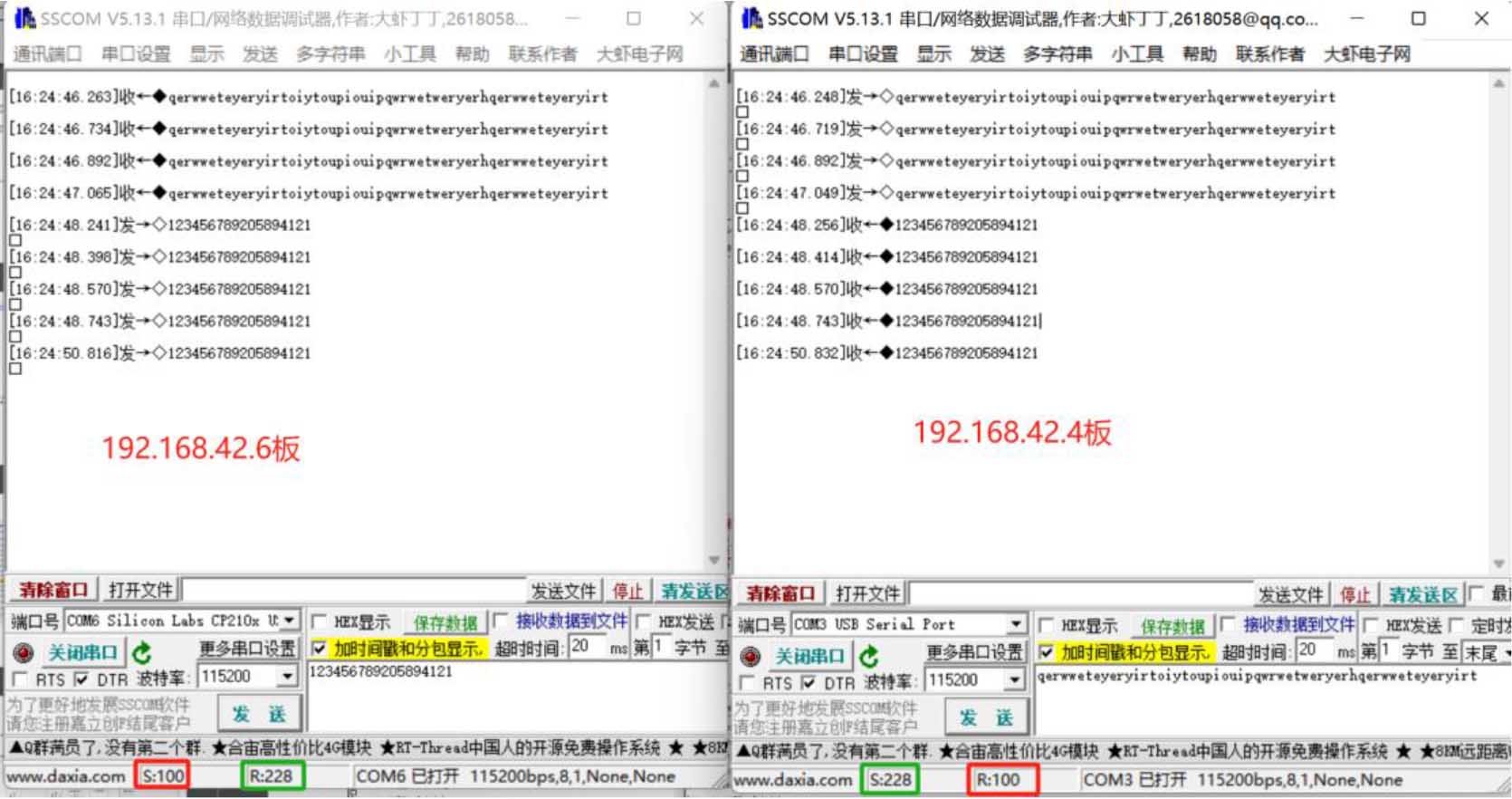Open 多字符串 menu in right window

(1057, 54)
